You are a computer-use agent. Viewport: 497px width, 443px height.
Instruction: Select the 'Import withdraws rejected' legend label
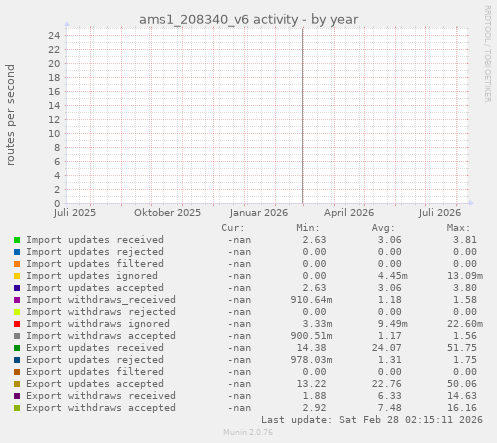coord(101,312)
